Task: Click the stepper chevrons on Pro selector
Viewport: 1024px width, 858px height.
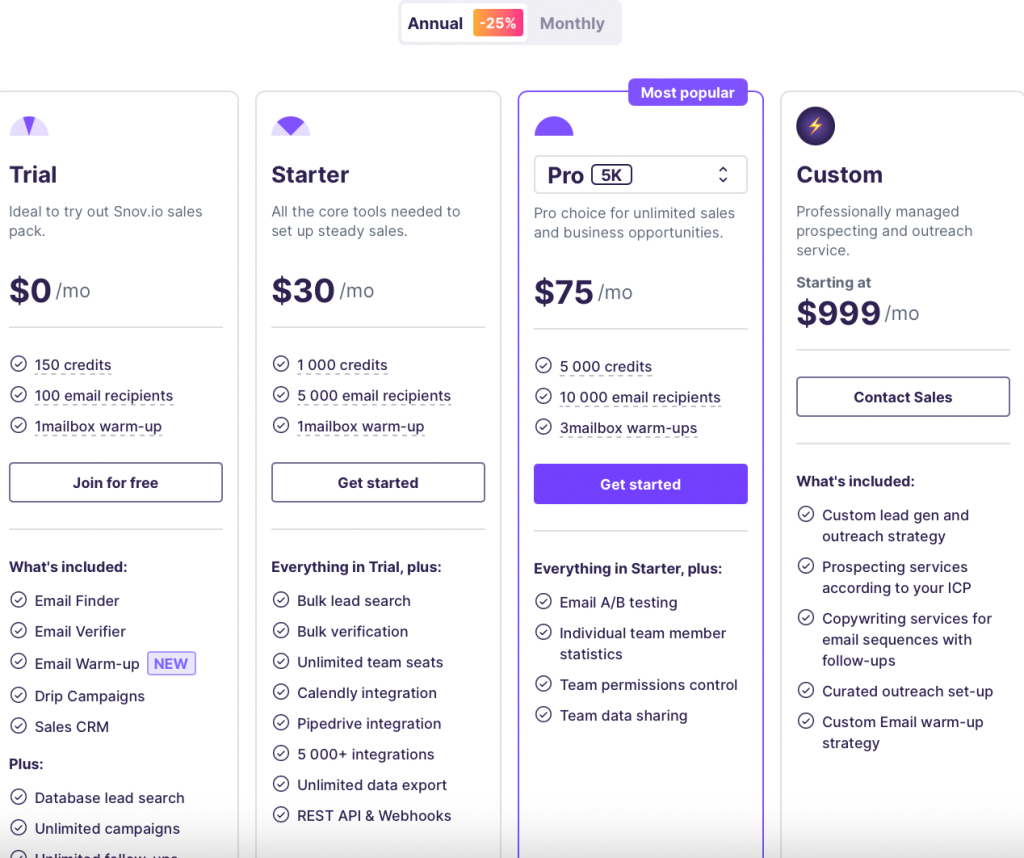Action: (723, 174)
